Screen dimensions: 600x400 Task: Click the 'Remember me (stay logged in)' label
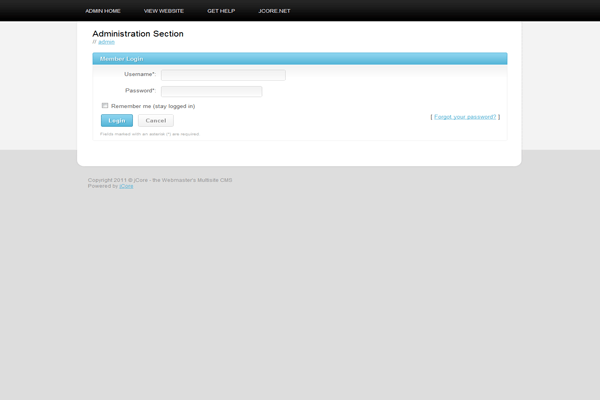tap(153, 106)
